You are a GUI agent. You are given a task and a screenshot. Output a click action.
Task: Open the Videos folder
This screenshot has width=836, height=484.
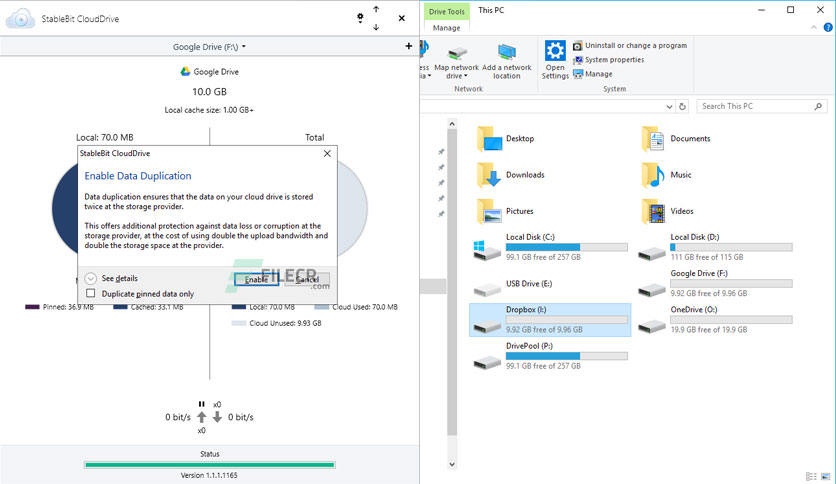click(667, 211)
